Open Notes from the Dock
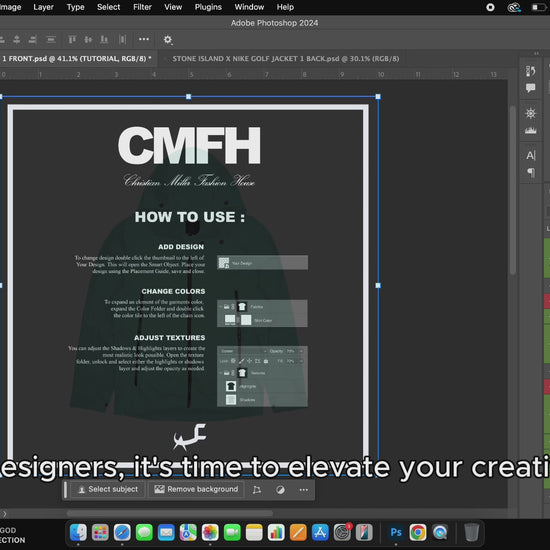The width and height of the screenshot is (550, 550). pos(254,532)
